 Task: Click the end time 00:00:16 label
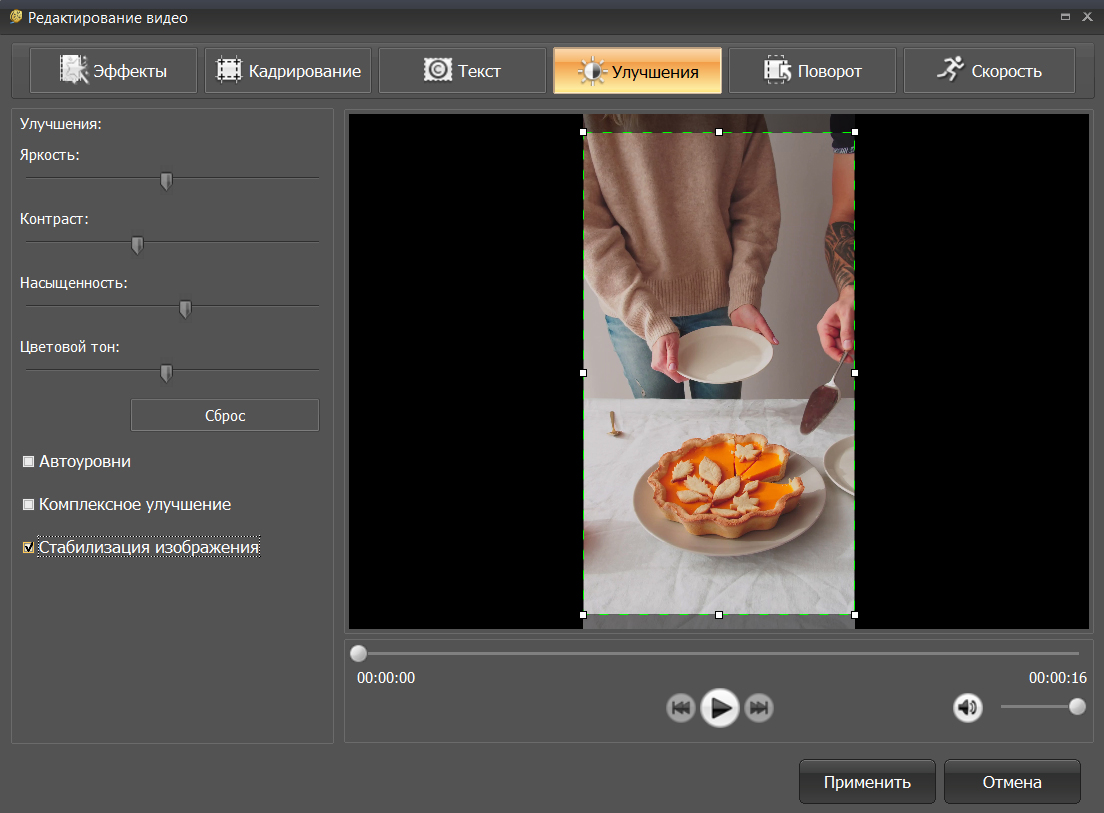[x=1058, y=678]
